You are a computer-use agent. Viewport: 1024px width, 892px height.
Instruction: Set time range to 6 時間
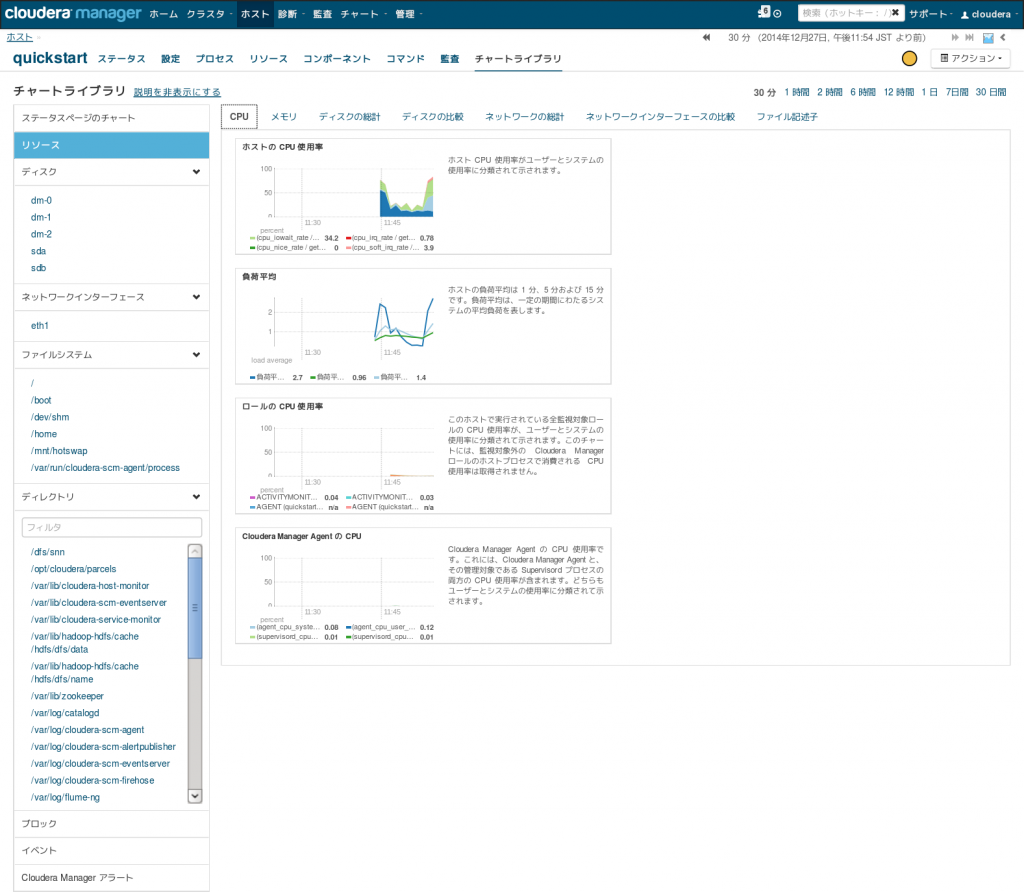(x=863, y=93)
